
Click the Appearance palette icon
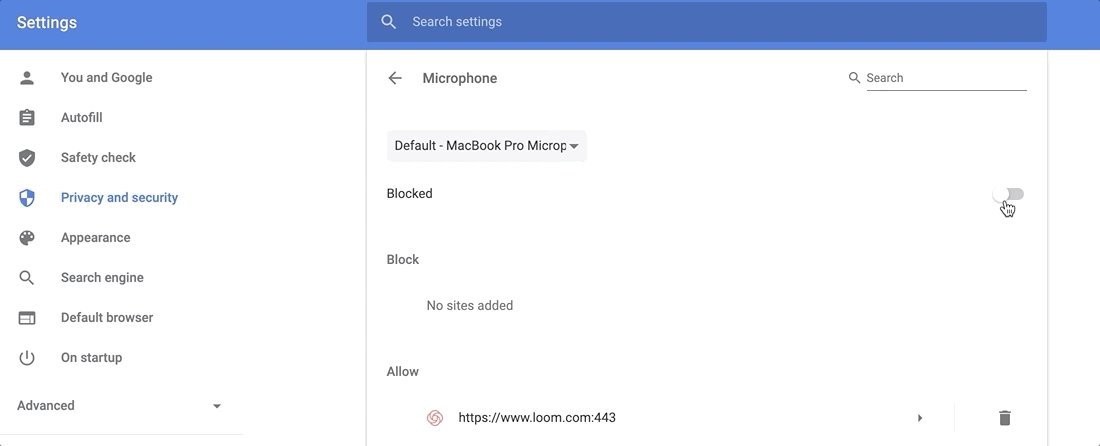[x=27, y=238]
